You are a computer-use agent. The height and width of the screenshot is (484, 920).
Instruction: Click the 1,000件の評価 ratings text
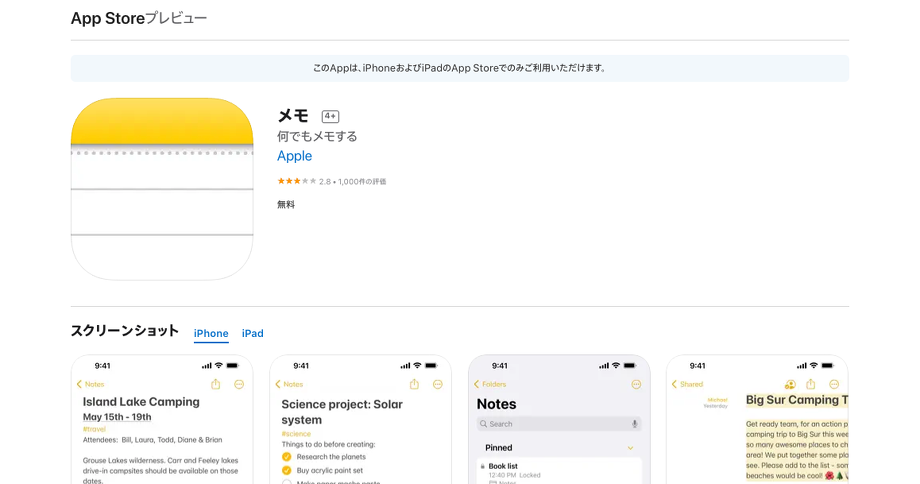[362, 182]
